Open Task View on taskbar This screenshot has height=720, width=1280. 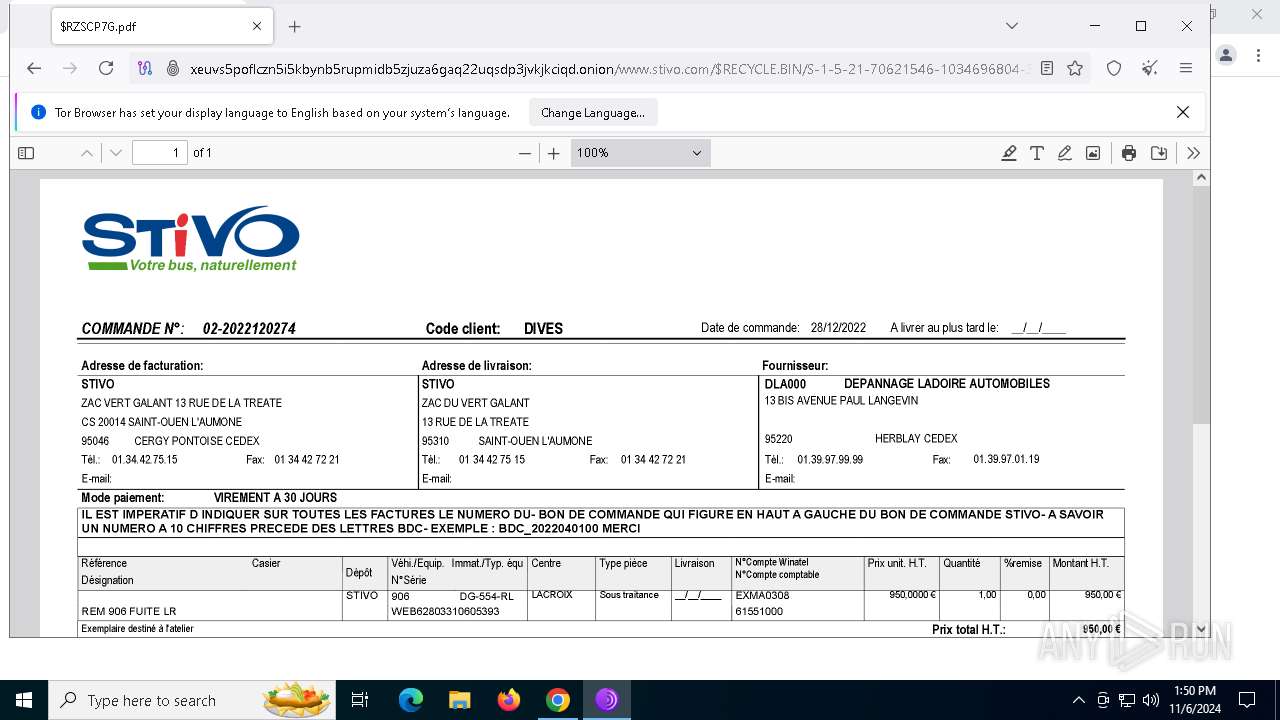click(x=360, y=700)
